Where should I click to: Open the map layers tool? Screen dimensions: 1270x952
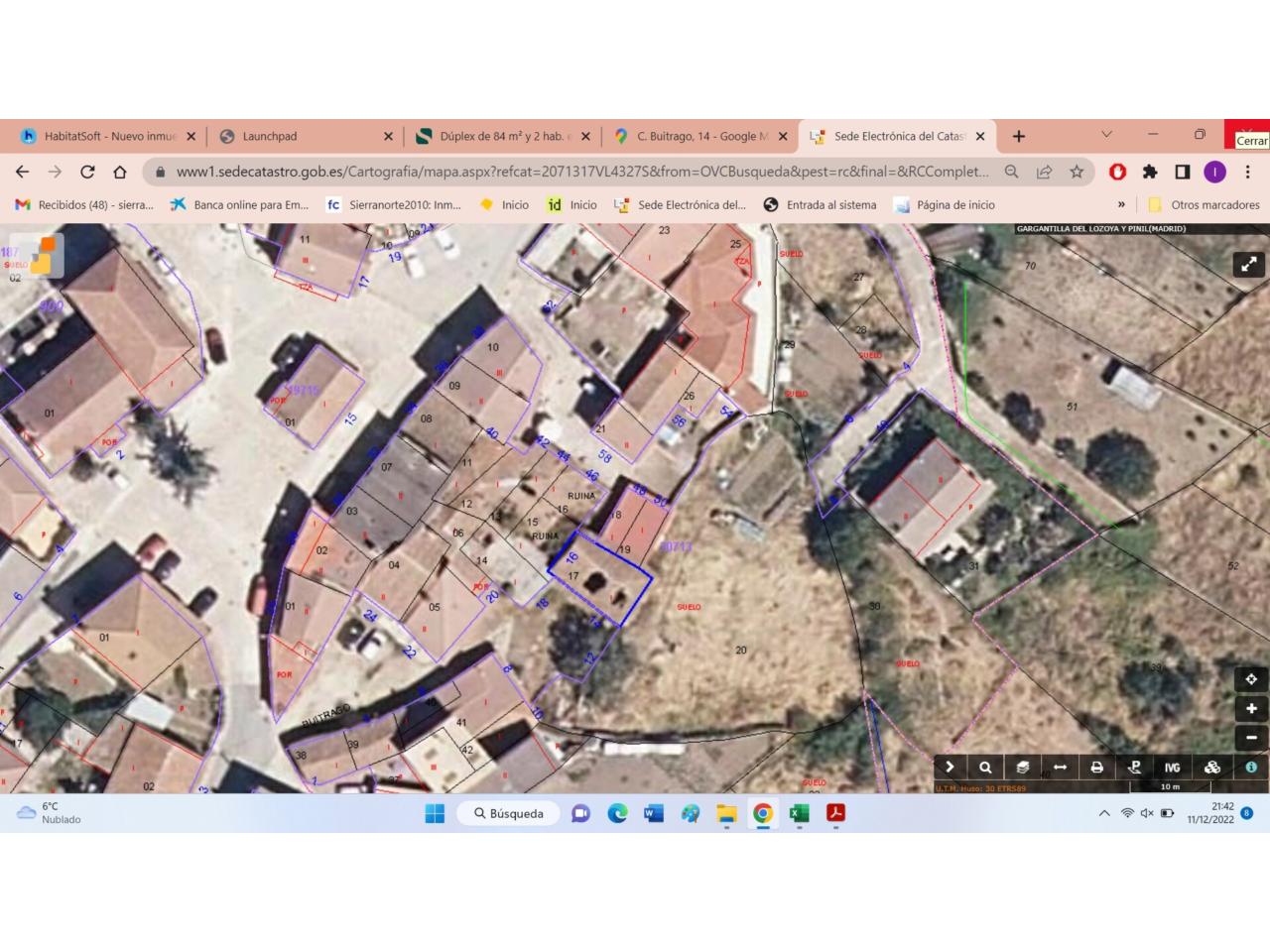(1023, 767)
